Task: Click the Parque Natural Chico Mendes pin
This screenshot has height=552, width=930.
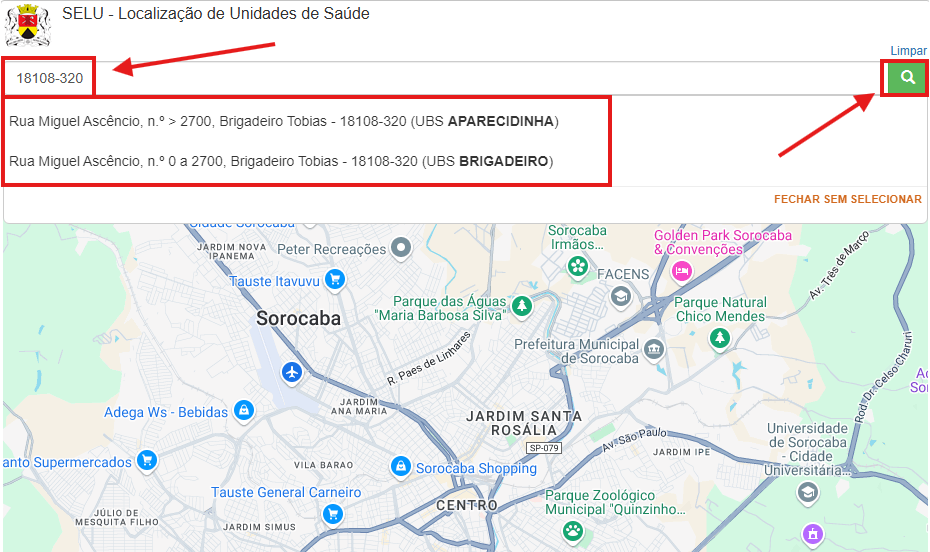Action: click(720, 339)
